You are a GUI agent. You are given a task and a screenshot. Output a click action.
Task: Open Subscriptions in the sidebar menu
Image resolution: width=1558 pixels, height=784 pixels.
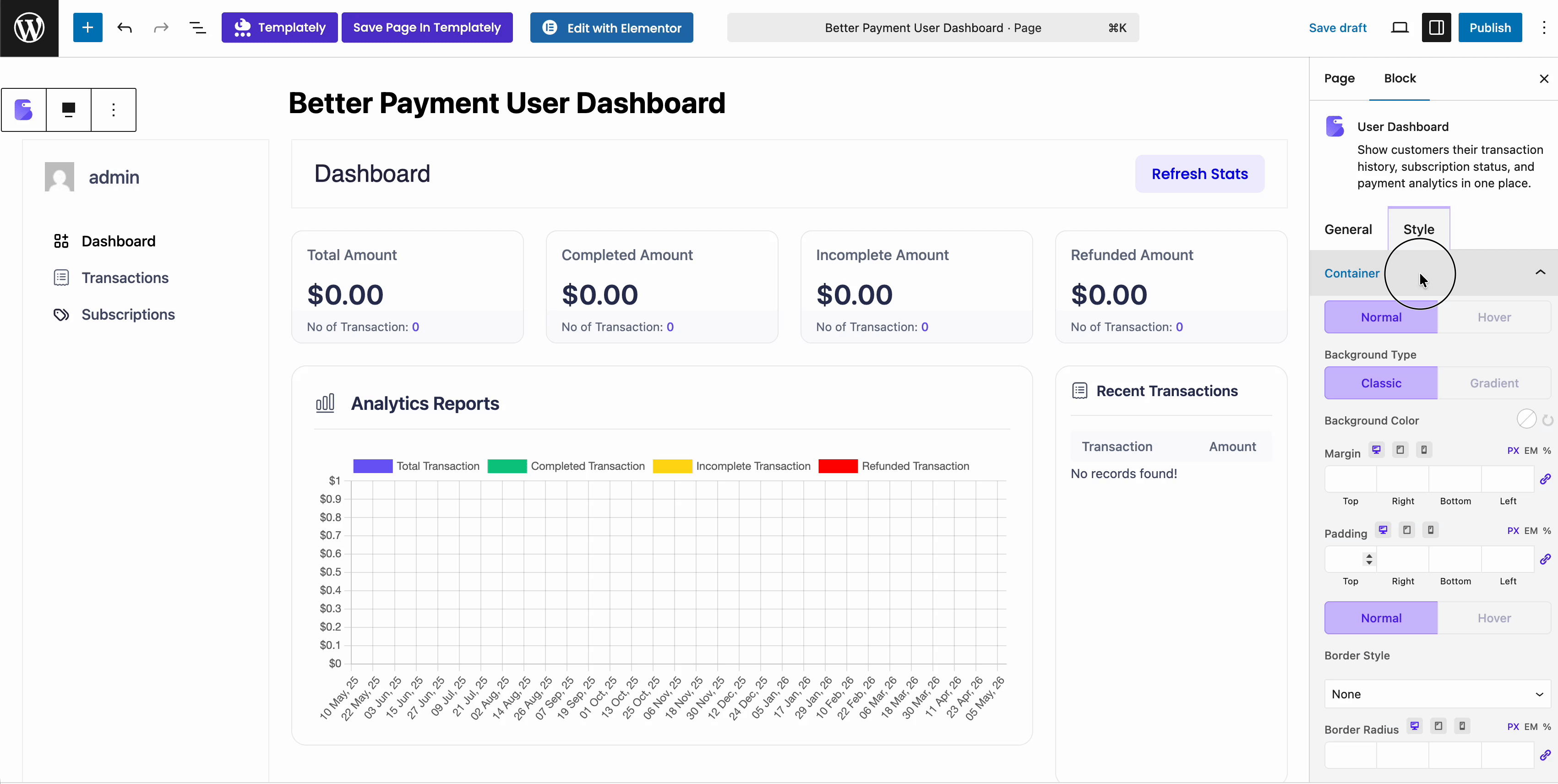coord(114,315)
